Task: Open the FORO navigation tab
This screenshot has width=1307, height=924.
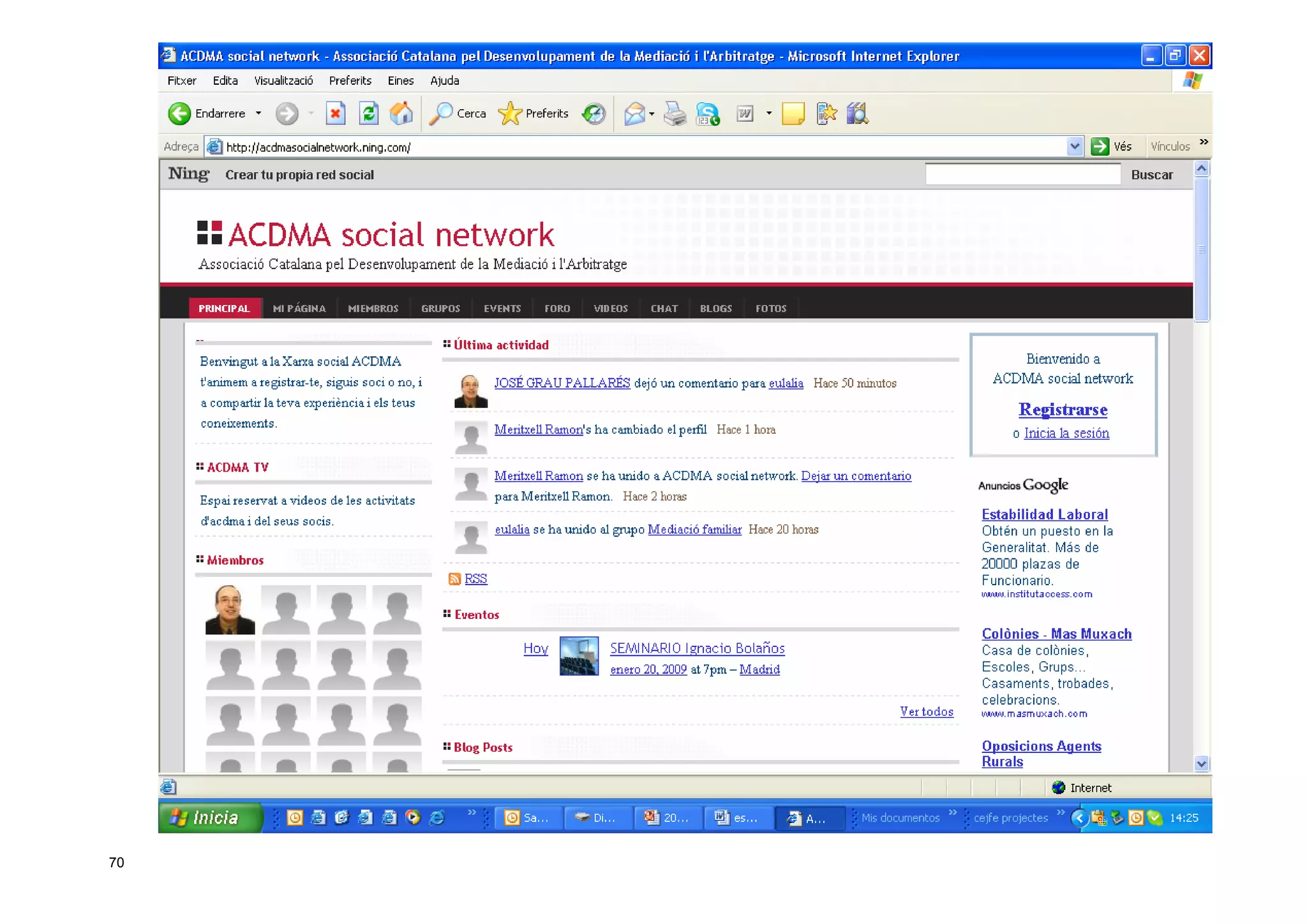Action: 556,308
